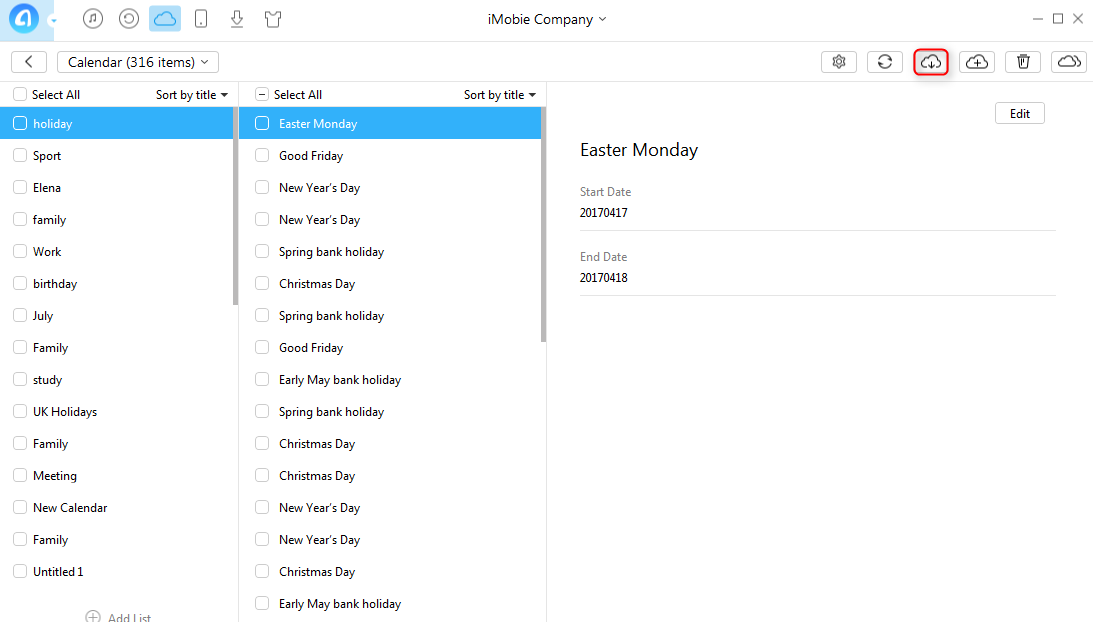Check the holiday calendar checkbox

20,123
